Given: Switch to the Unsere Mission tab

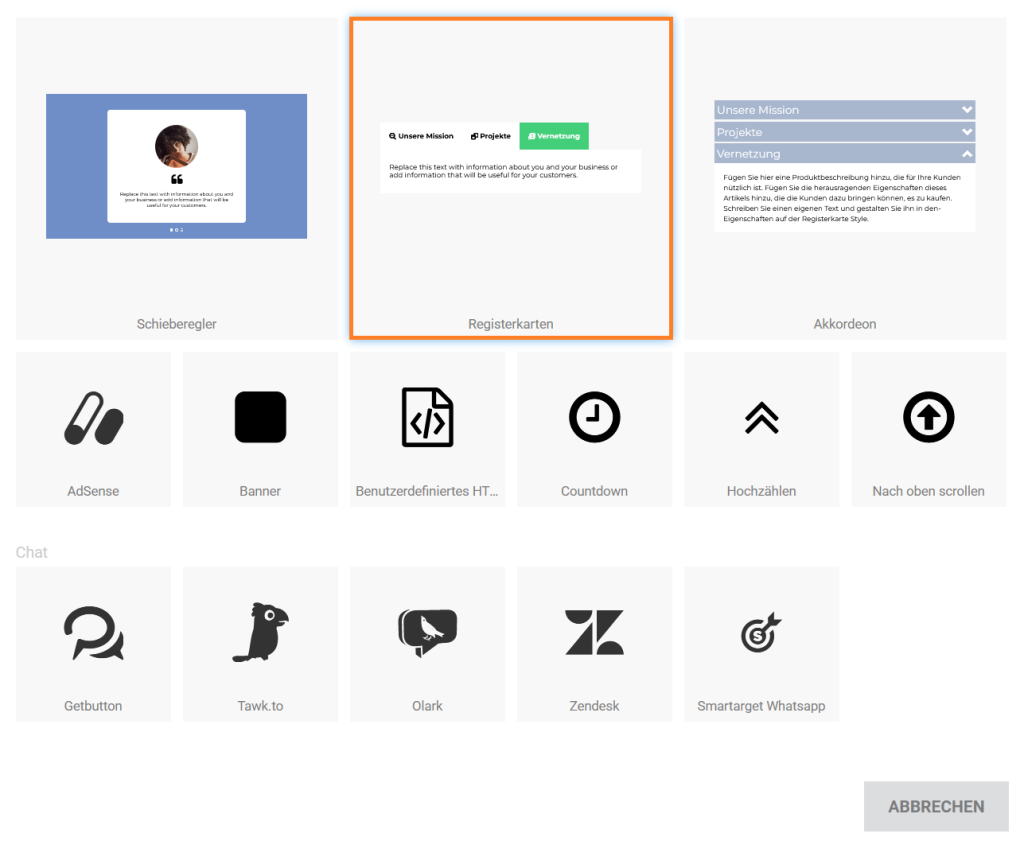Looking at the screenshot, I should (x=421, y=136).
